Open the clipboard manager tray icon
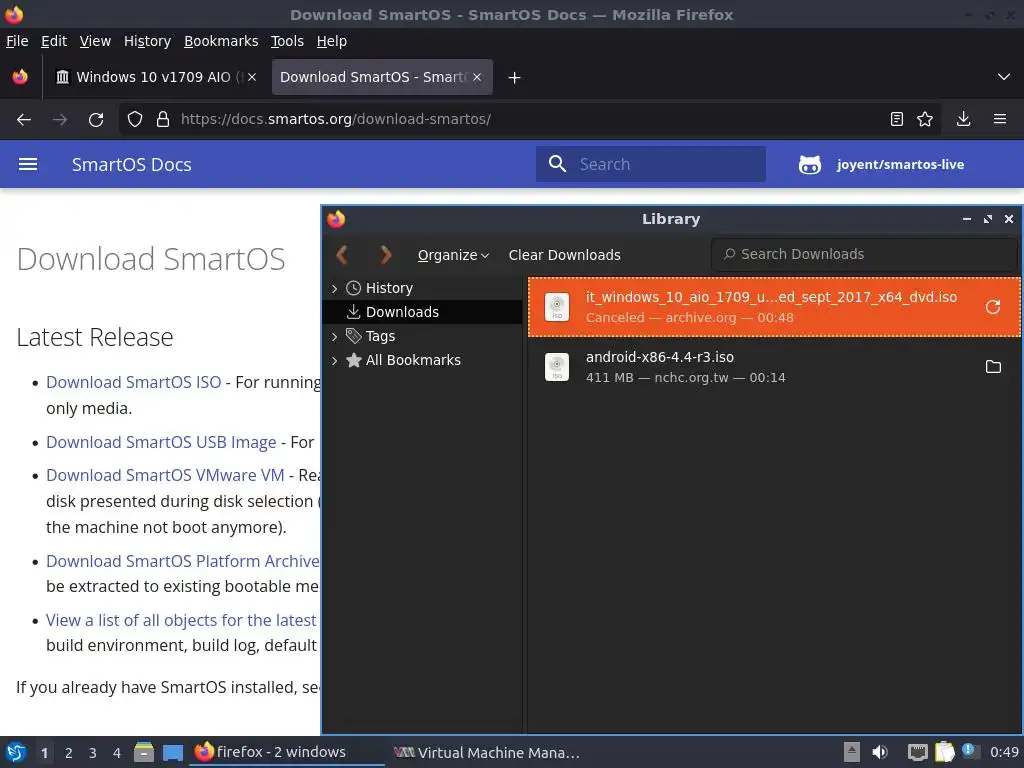 pos(944,752)
